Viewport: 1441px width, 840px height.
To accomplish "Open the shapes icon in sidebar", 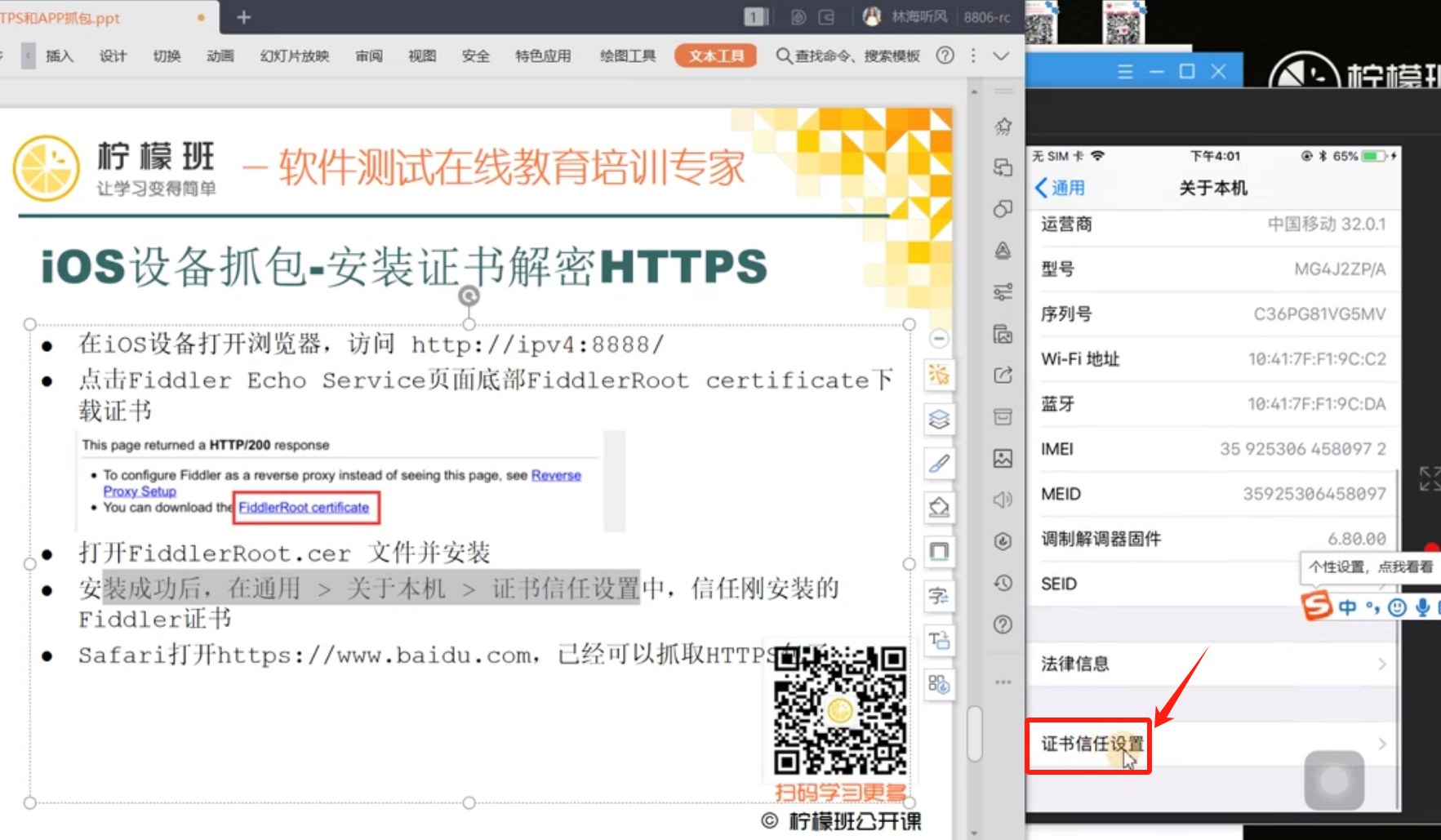I will click(1003, 209).
